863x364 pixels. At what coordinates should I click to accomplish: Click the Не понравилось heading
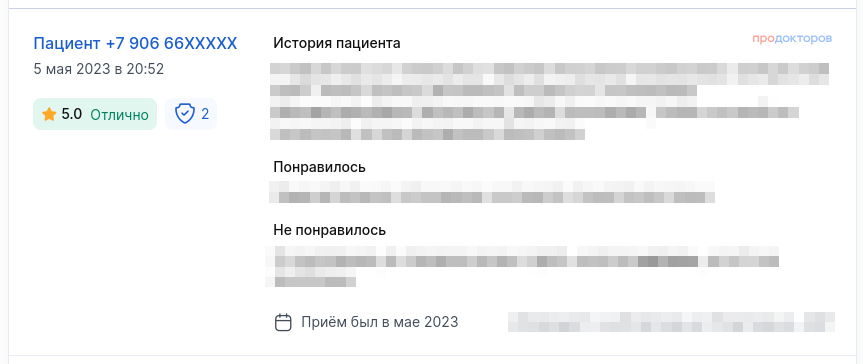[x=330, y=230]
